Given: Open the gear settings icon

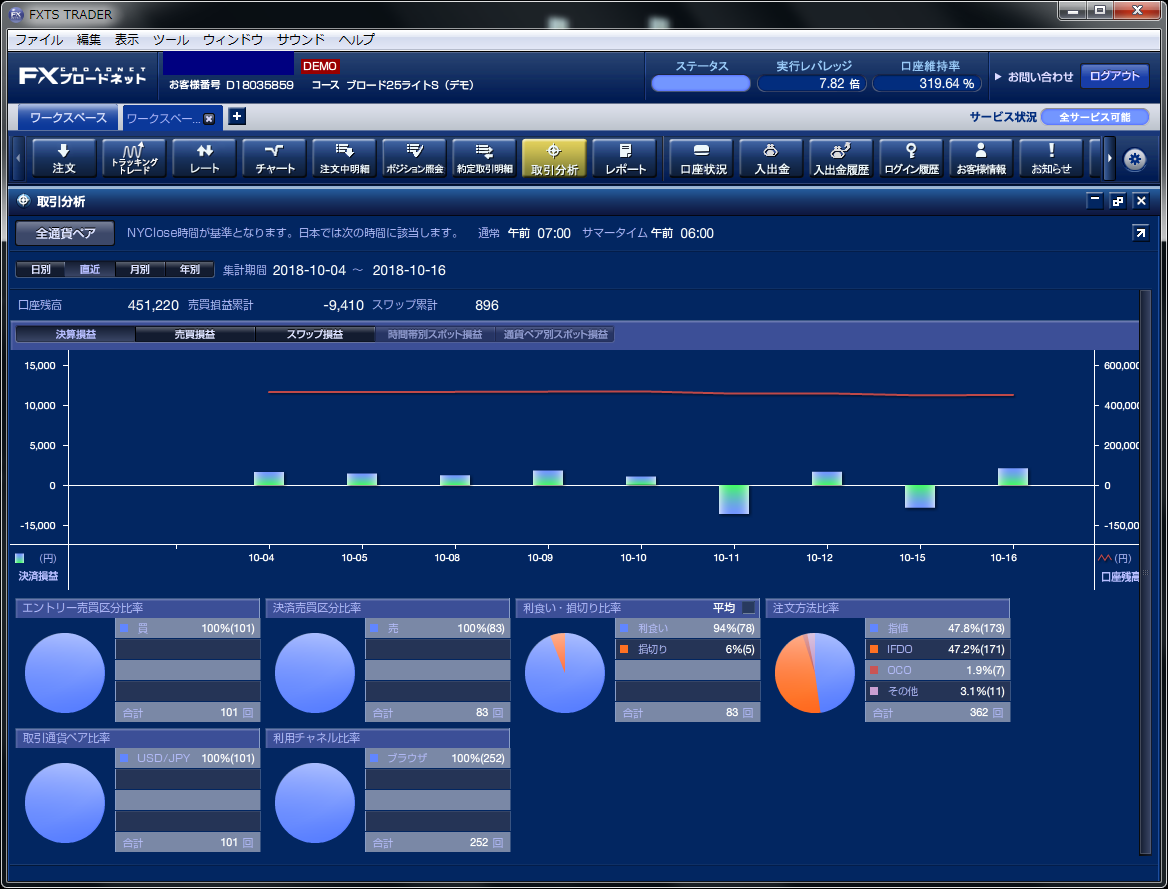Looking at the screenshot, I should (1134, 159).
